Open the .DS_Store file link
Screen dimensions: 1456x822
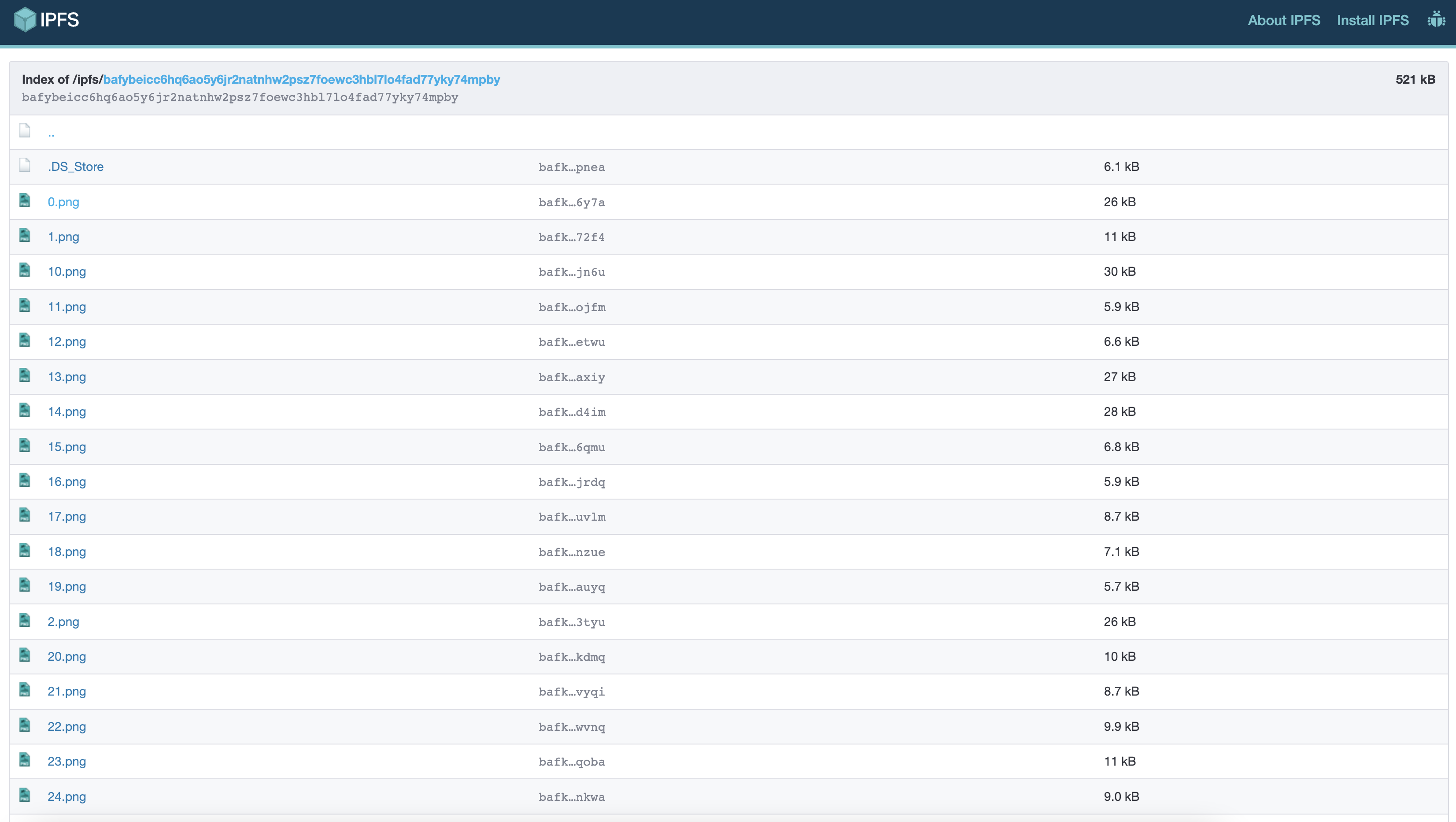76,167
